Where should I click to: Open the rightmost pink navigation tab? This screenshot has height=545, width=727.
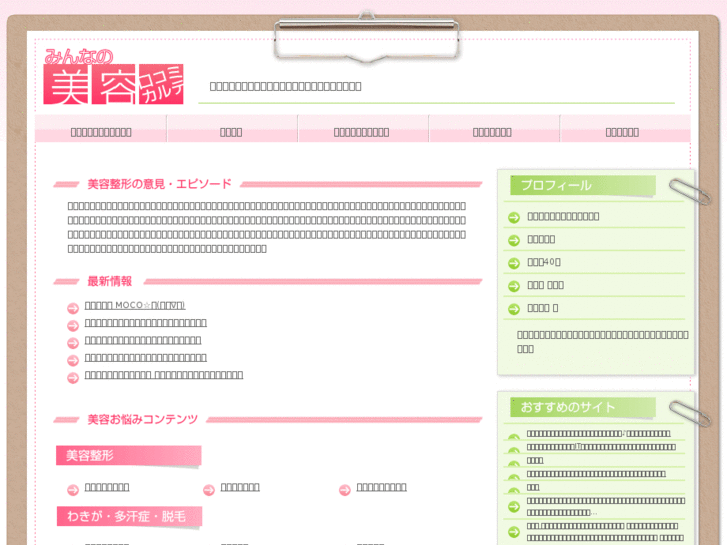pos(625,129)
